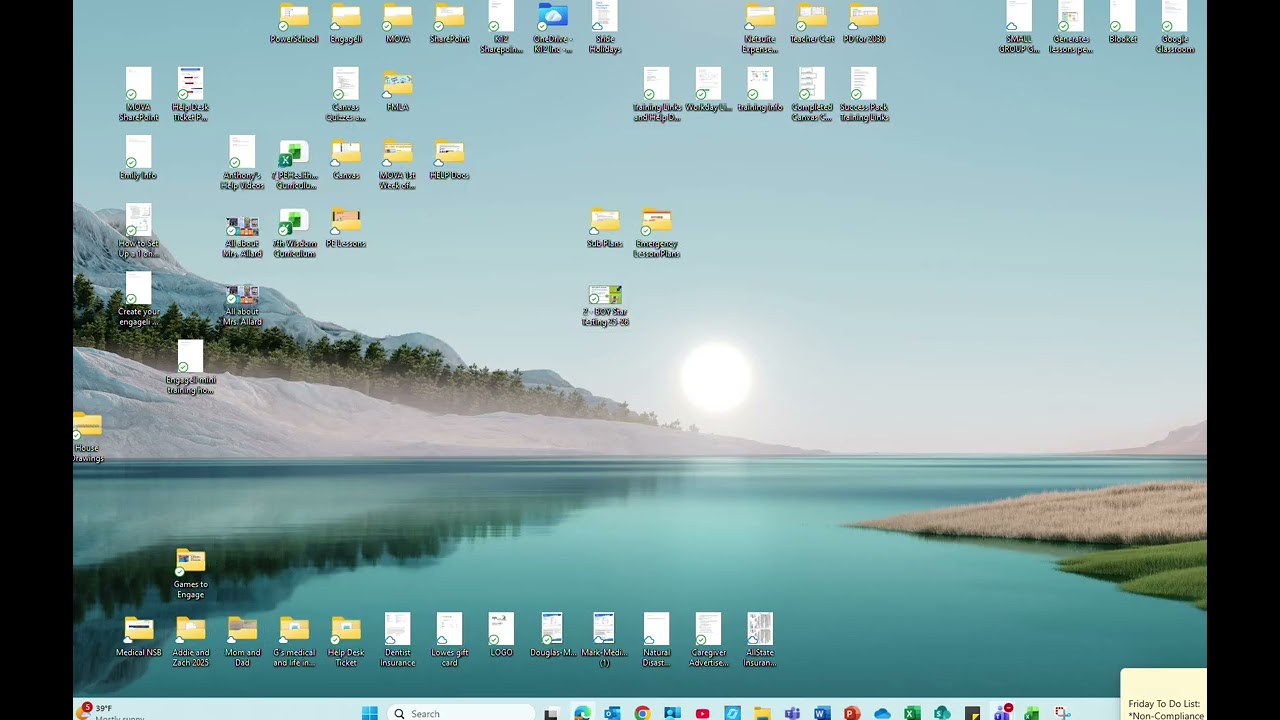Open the SharePoint folder
The image size is (1280, 720).
(450, 24)
